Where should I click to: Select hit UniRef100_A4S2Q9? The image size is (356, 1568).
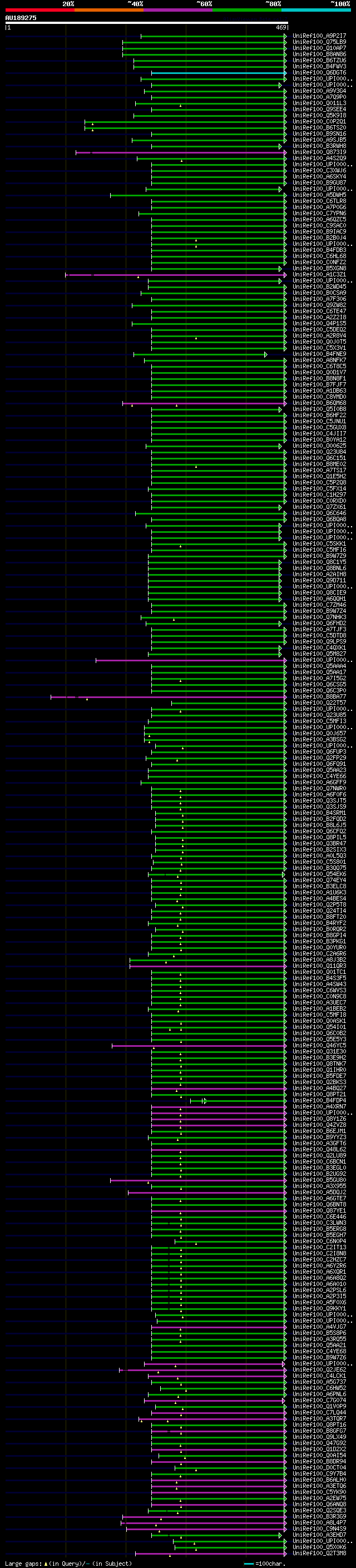tap(319, 159)
